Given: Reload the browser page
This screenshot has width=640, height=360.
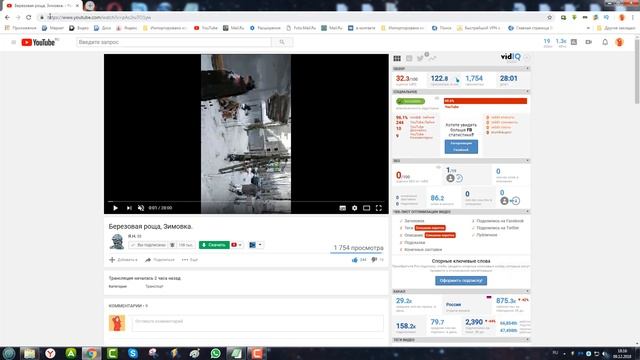Looking at the screenshot, I should pos(28,17).
